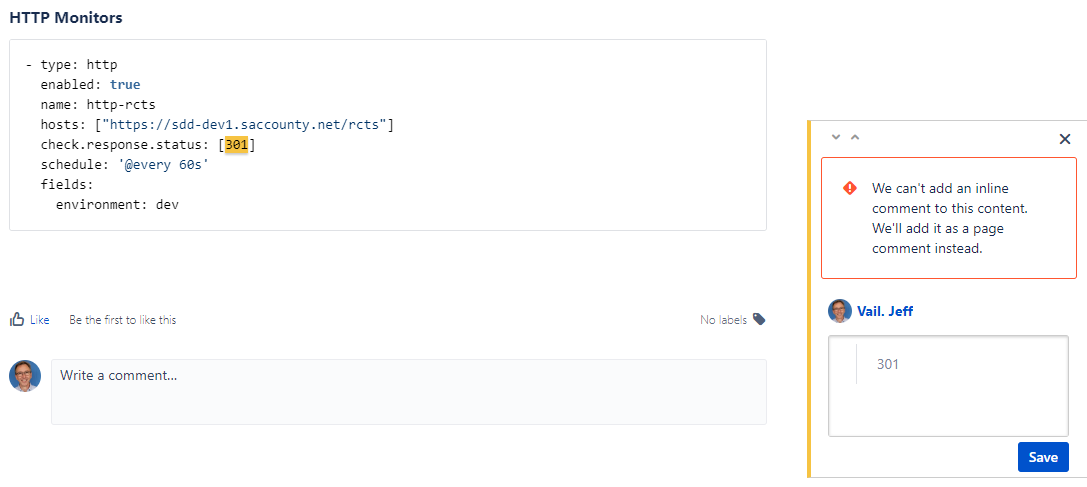Click the user avatar beside Write a comment
The image size is (1087, 487).
click(25, 376)
